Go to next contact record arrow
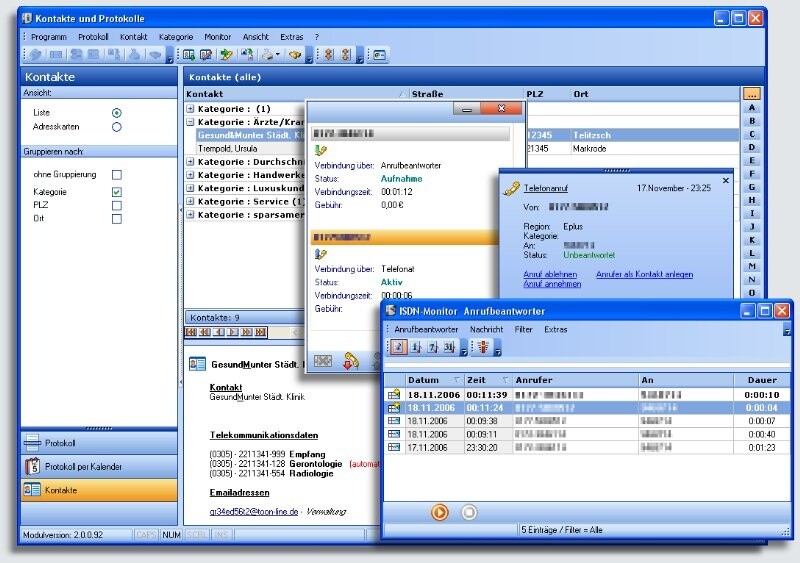This screenshot has width=800, height=563. (x=233, y=332)
